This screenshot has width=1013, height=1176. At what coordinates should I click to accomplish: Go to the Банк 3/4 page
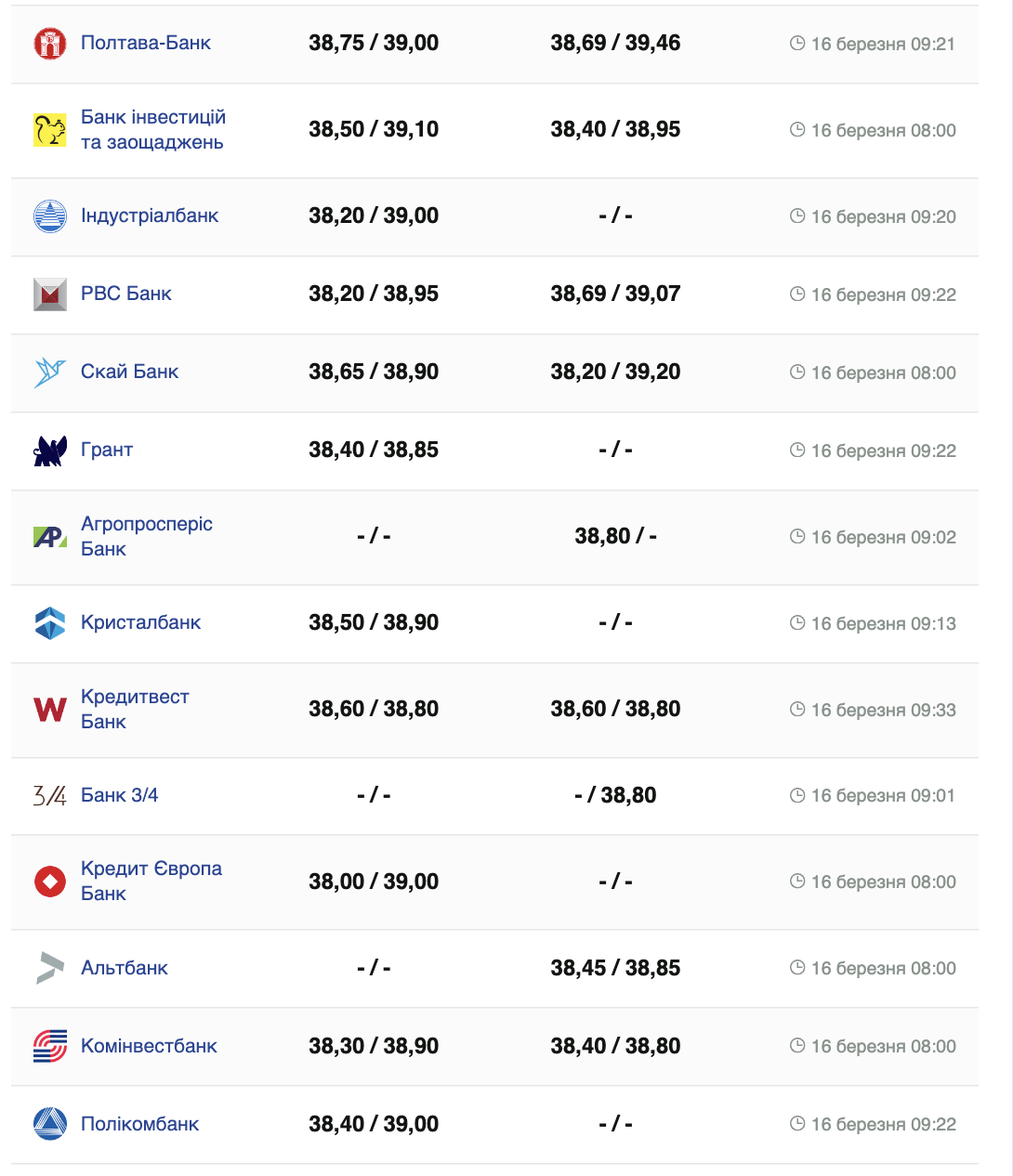pyautogui.click(x=119, y=795)
